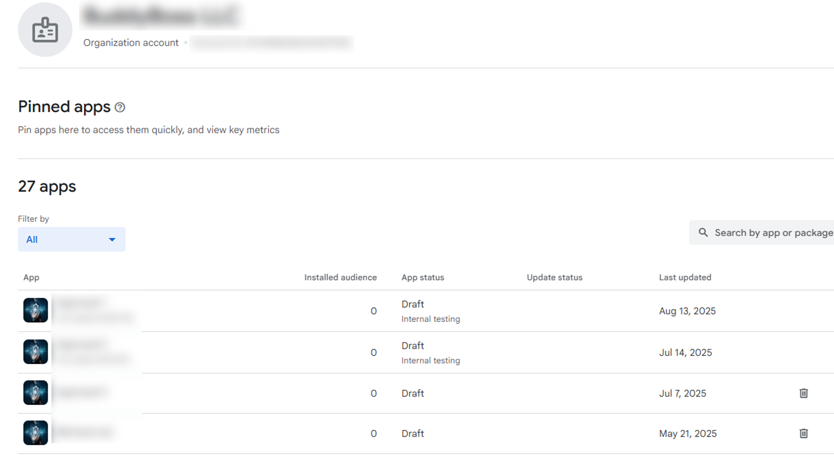Sort by the Installed audience column header

click(340, 277)
